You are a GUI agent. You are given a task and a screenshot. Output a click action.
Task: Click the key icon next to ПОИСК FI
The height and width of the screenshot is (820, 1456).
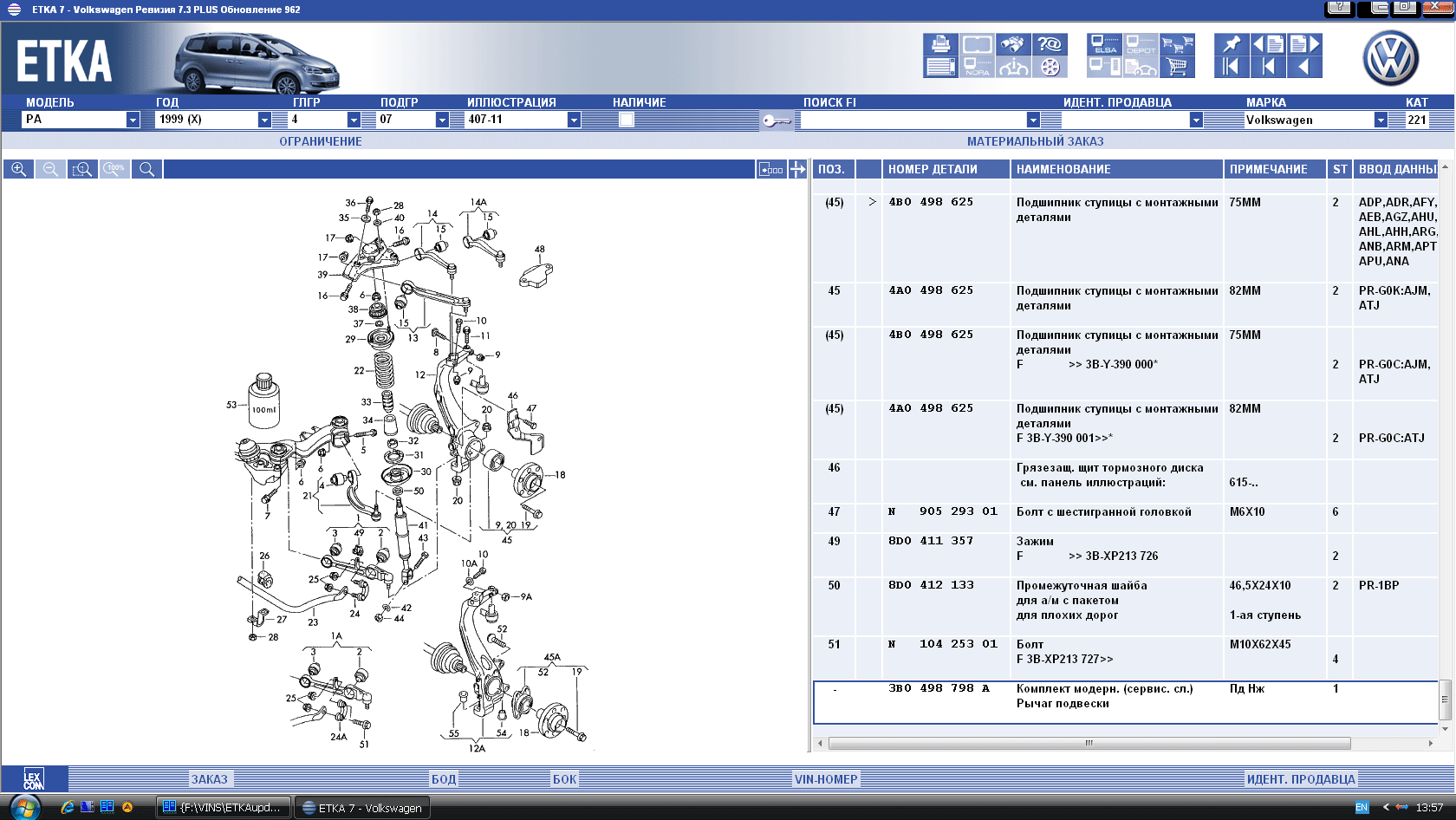pos(777,120)
